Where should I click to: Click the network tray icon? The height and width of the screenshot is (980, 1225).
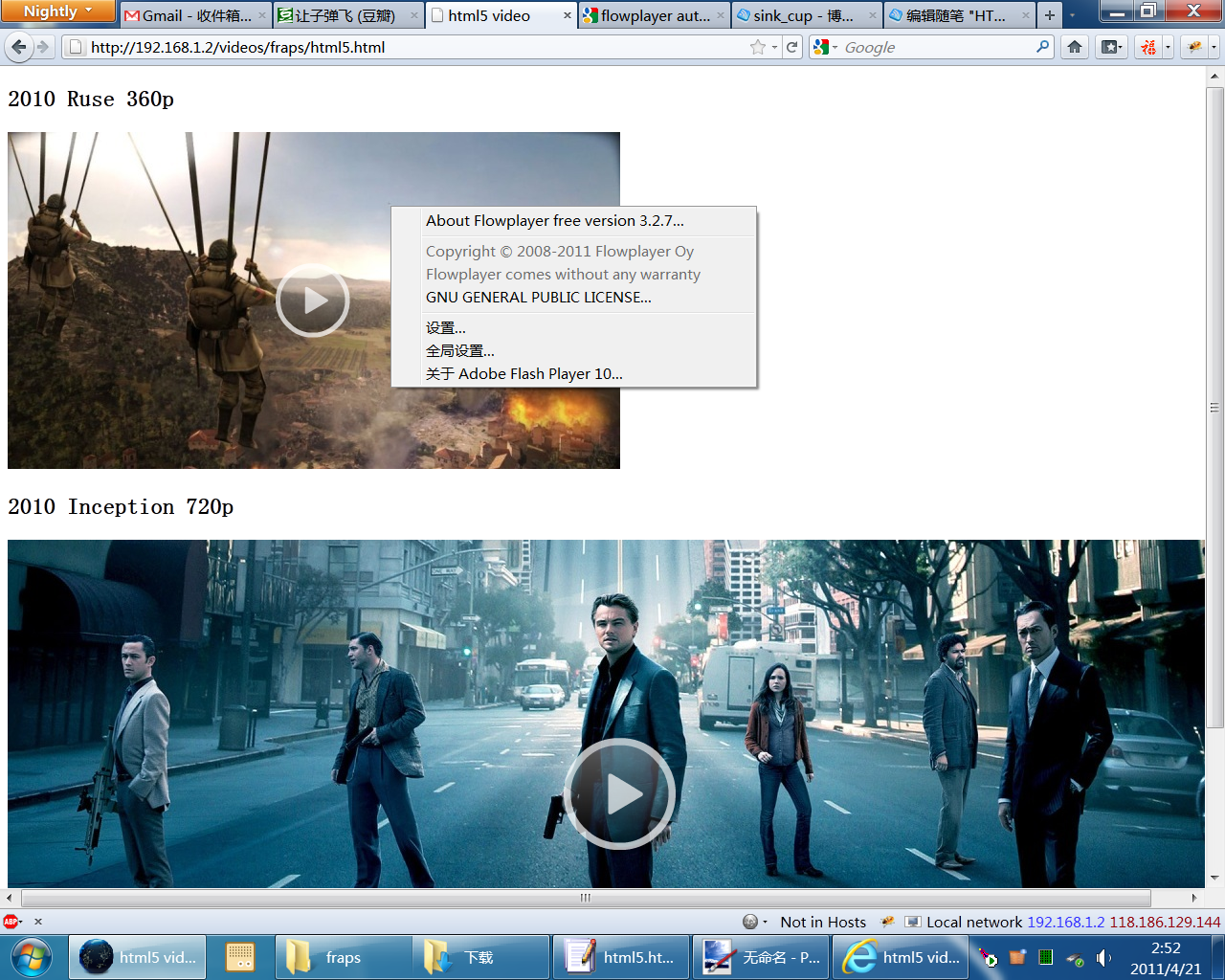1076,959
